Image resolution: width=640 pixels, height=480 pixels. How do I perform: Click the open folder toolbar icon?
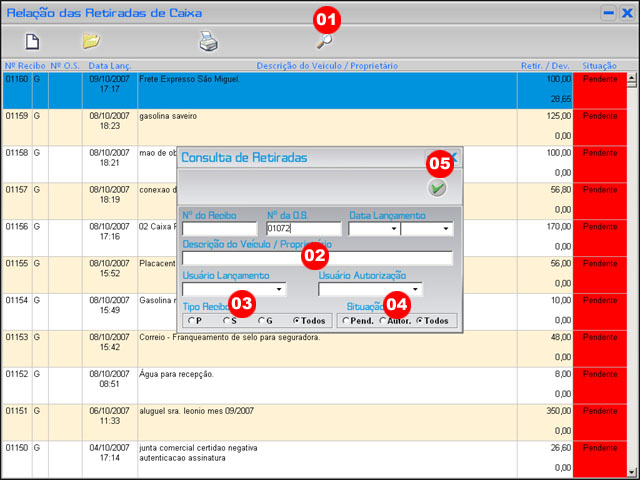click(91, 41)
